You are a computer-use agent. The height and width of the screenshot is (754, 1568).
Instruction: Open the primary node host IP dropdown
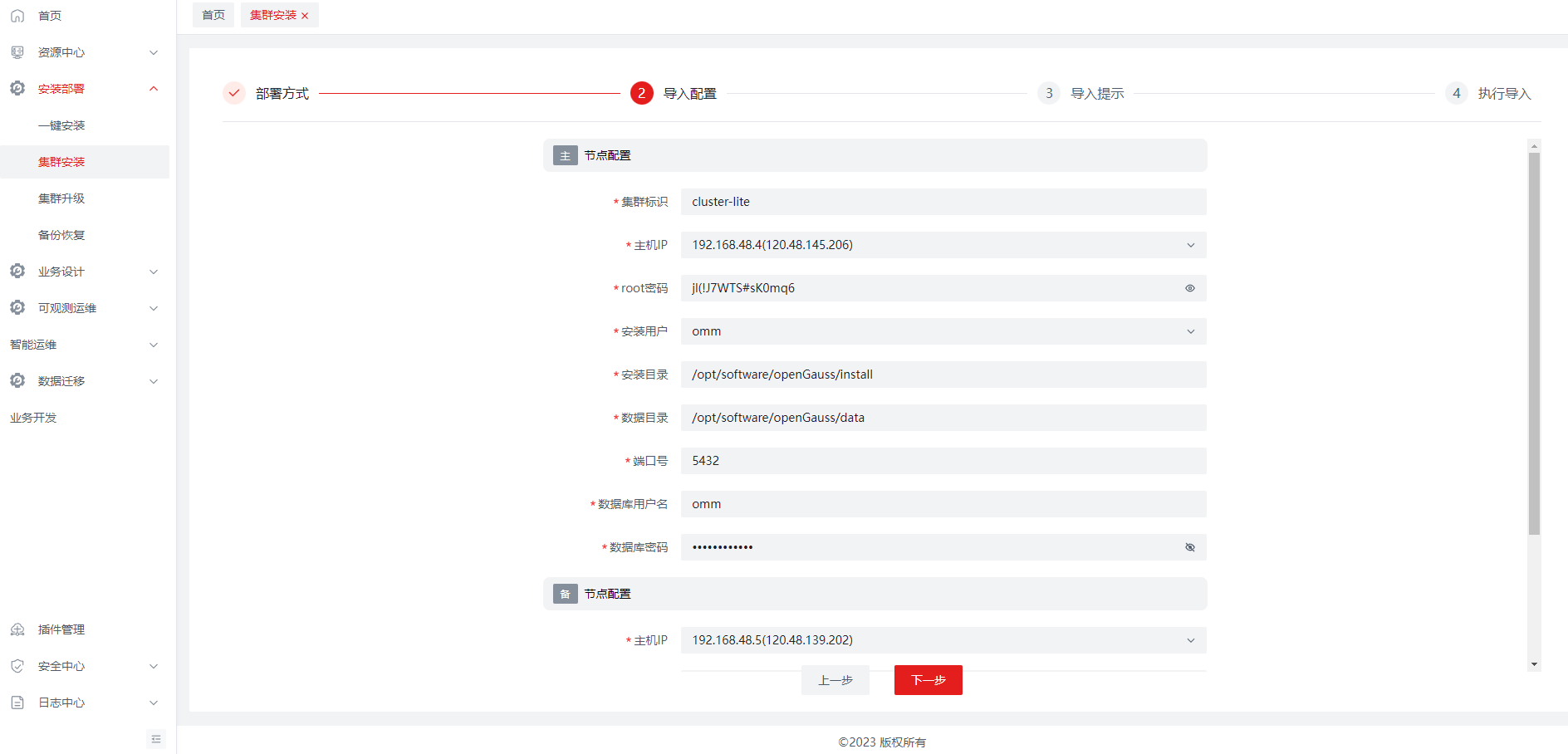pyautogui.click(x=943, y=245)
